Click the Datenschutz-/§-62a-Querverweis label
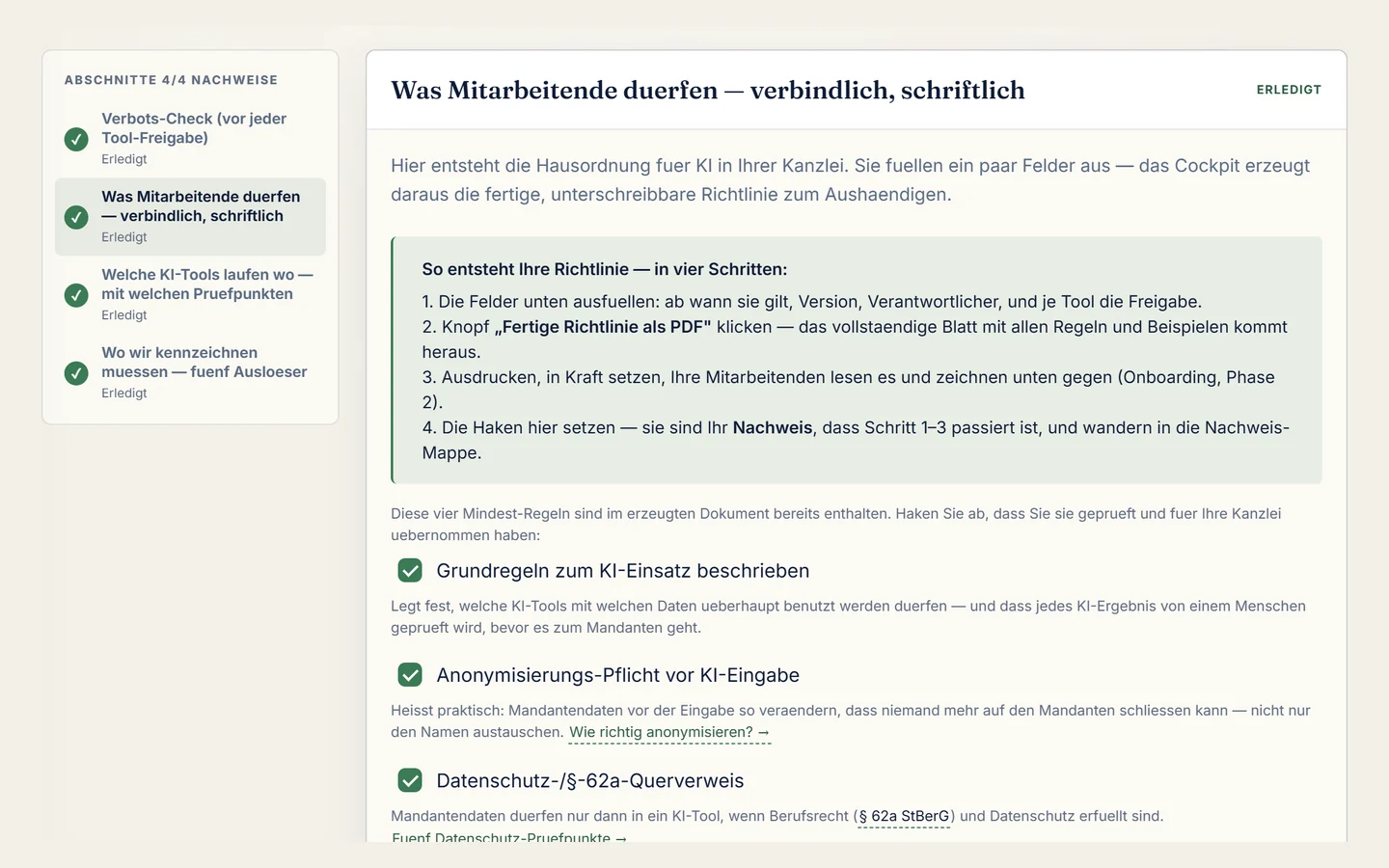Image resolution: width=1389 pixels, height=868 pixels. click(x=590, y=780)
